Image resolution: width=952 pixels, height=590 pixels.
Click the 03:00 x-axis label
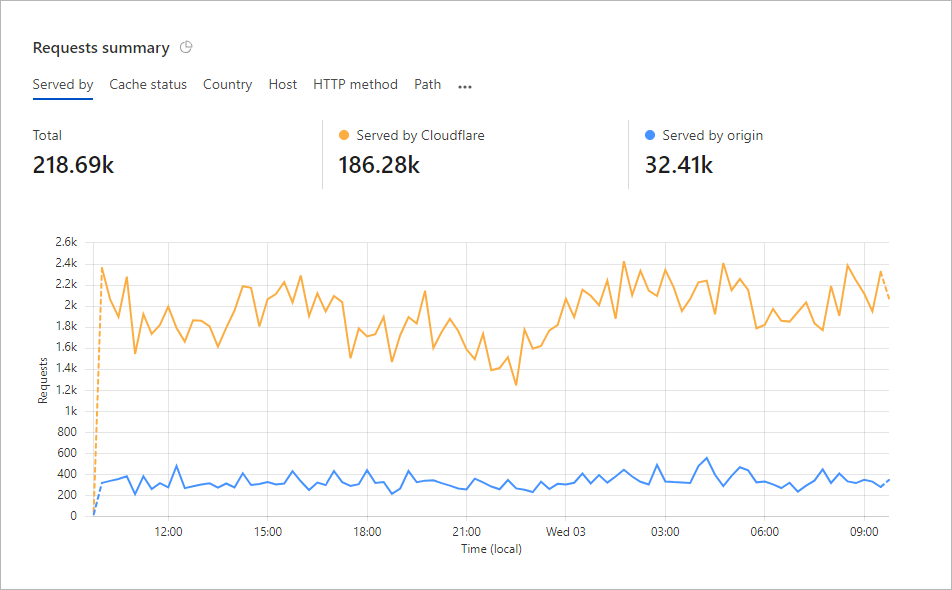pyautogui.click(x=665, y=532)
